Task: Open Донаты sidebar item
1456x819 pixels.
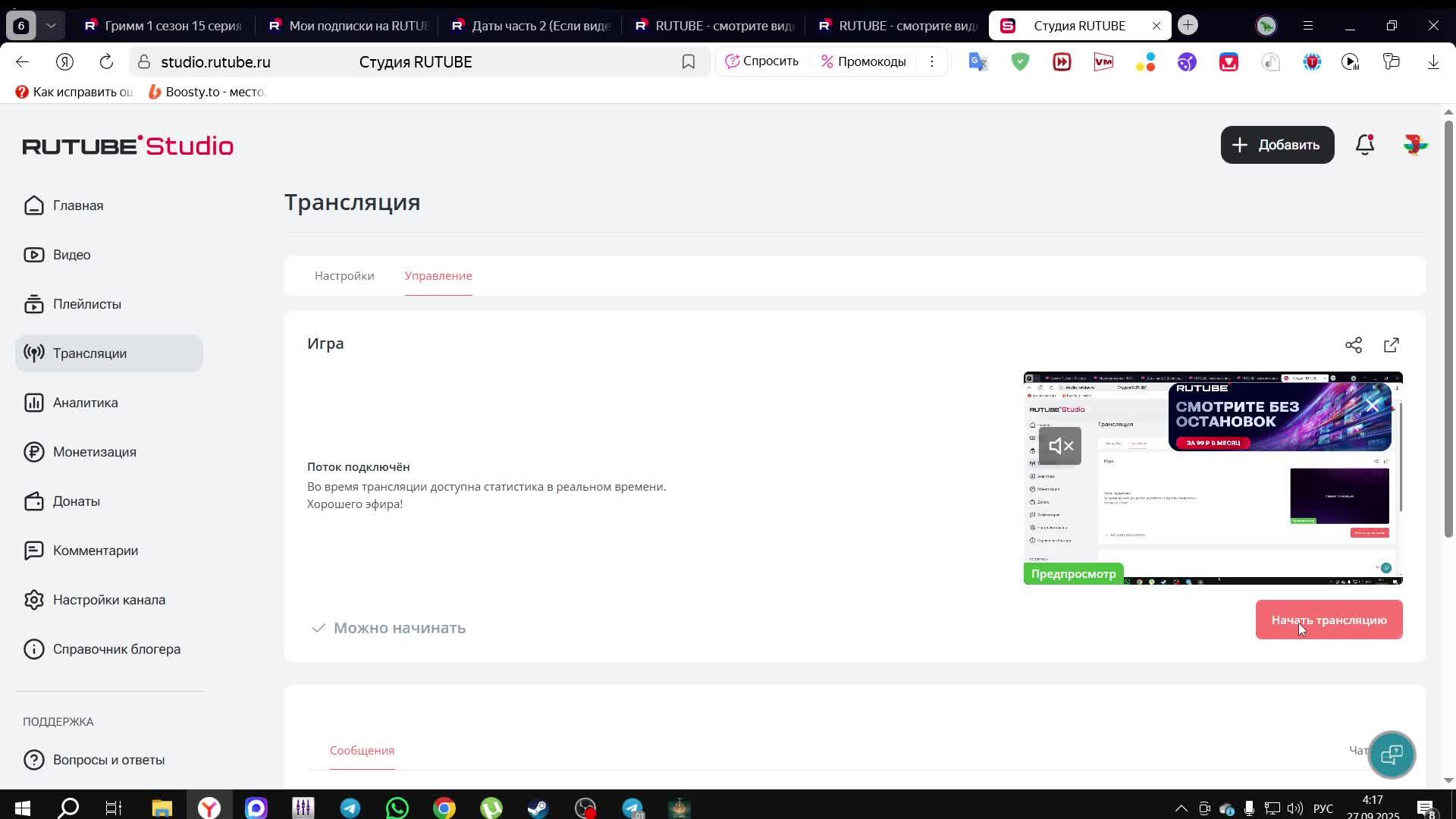Action: pos(76,501)
